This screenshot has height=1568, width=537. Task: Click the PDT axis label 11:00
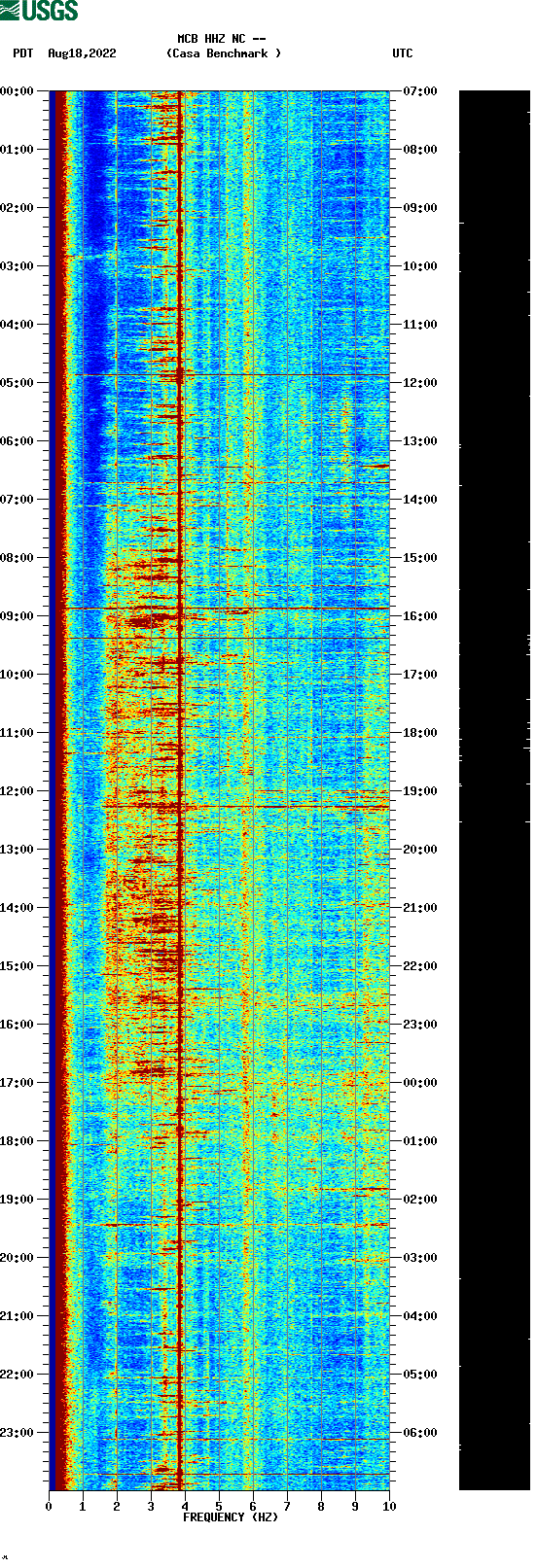click(18, 733)
